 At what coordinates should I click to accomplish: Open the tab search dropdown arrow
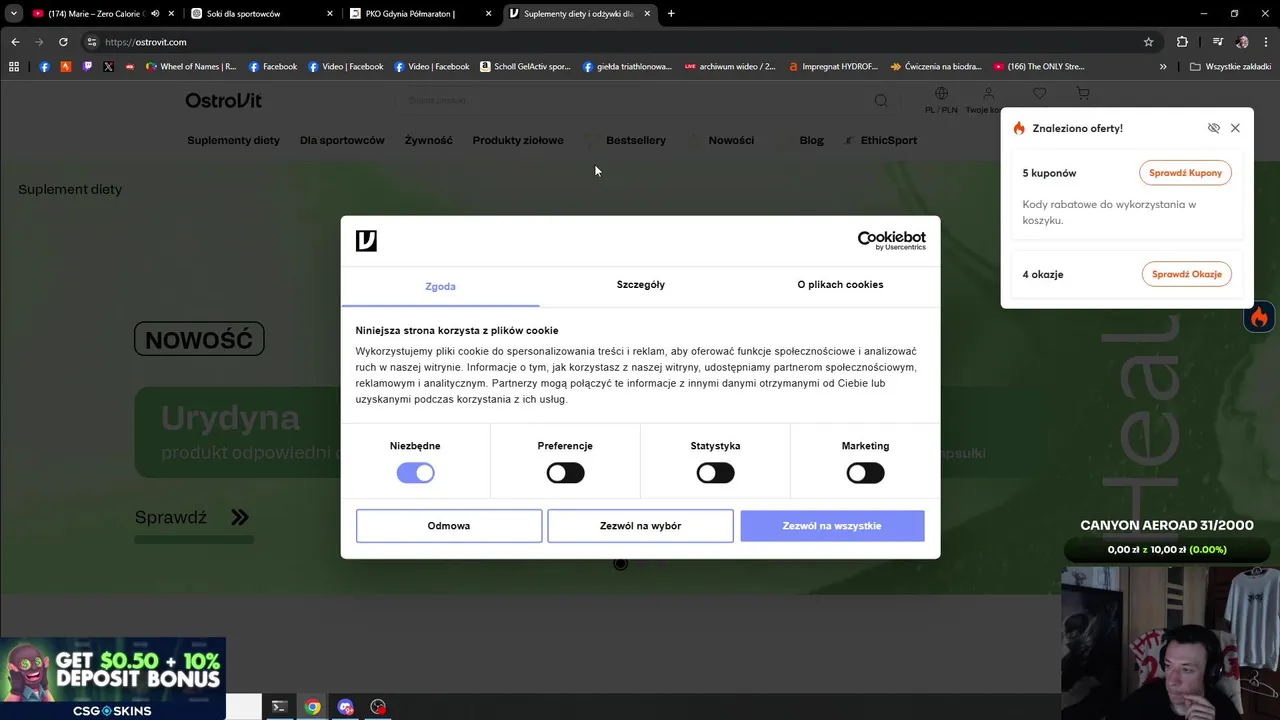tap(14, 14)
